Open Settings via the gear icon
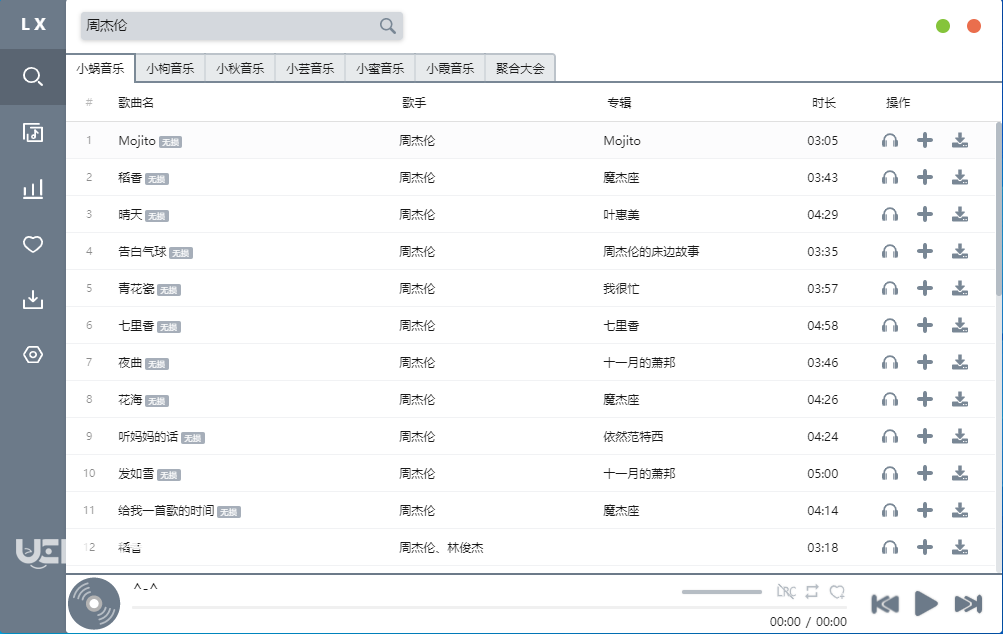This screenshot has height=634, width=1003. tap(31, 354)
